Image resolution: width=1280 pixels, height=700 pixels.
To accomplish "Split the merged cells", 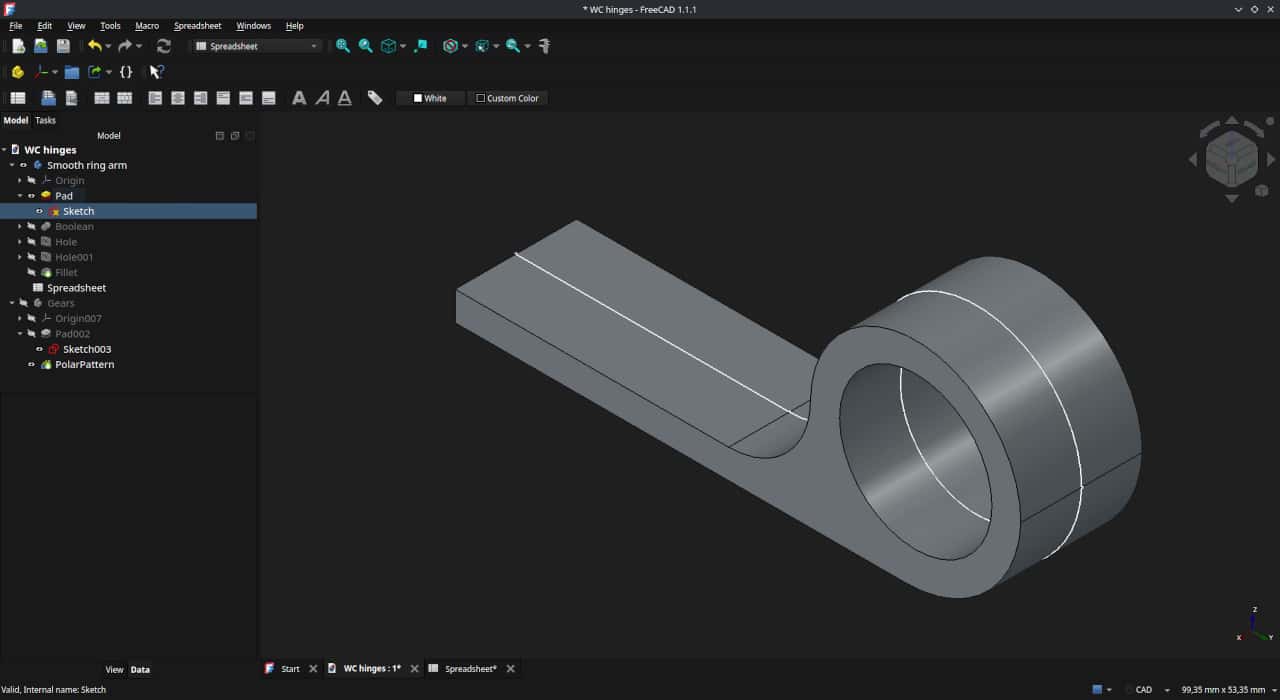I will pos(124,98).
